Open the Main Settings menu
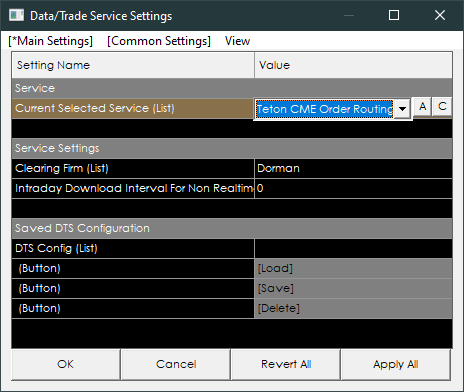This screenshot has height=392, width=464. tap(50, 41)
